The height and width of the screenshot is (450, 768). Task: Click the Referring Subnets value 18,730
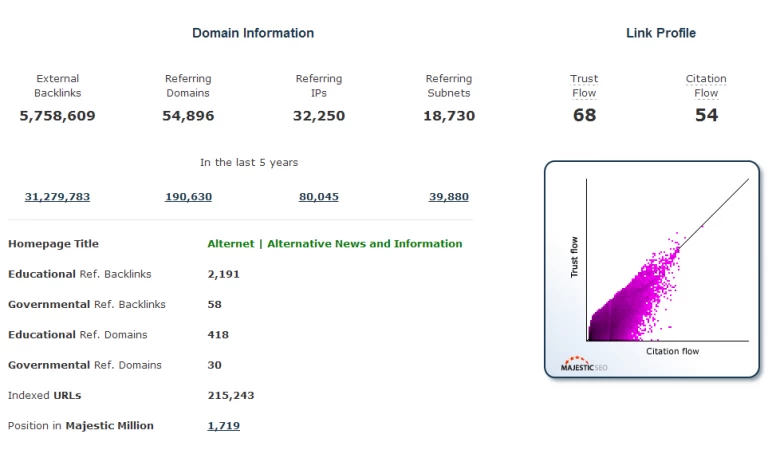tap(449, 116)
